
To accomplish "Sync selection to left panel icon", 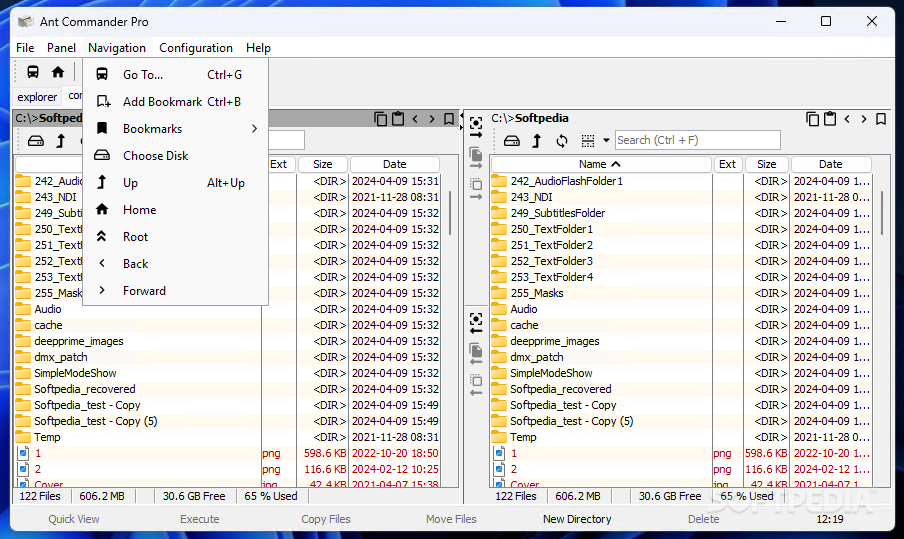I will (x=476, y=323).
